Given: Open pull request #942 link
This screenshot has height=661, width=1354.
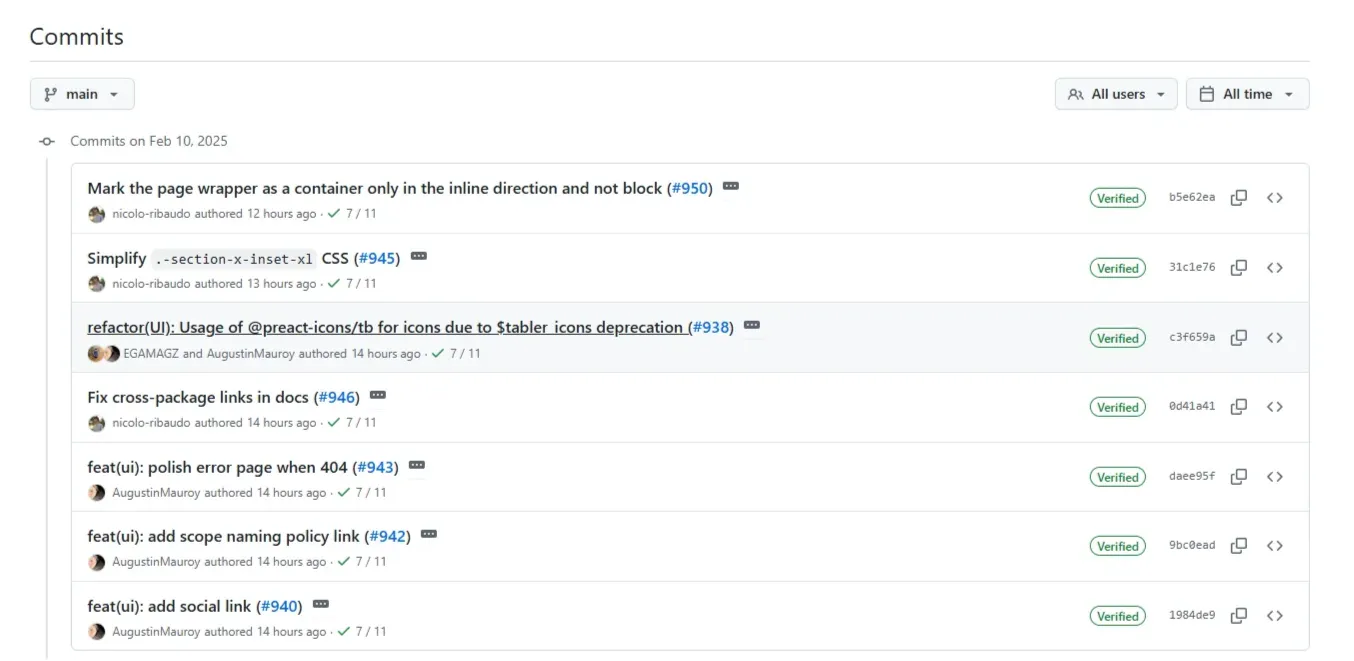Looking at the screenshot, I should pos(388,537).
